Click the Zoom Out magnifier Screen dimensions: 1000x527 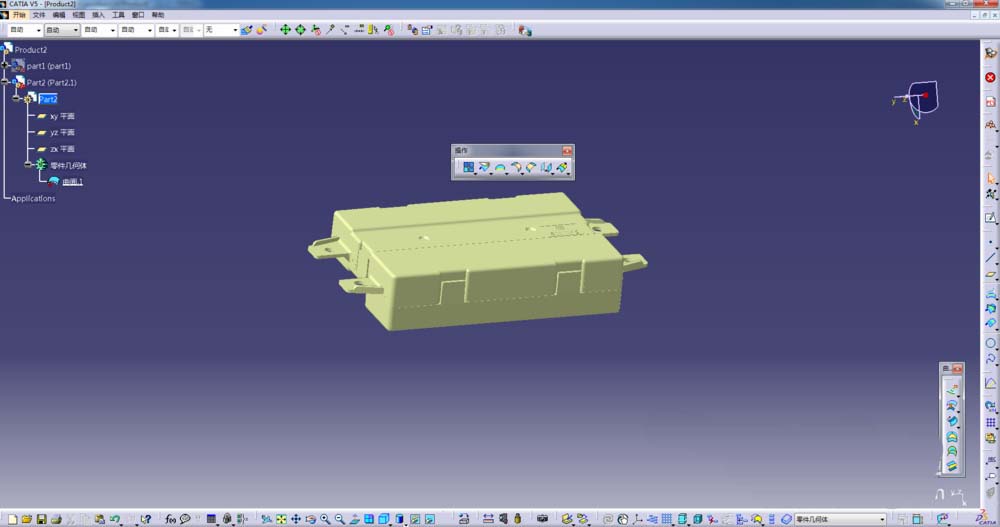(x=340, y=519)
